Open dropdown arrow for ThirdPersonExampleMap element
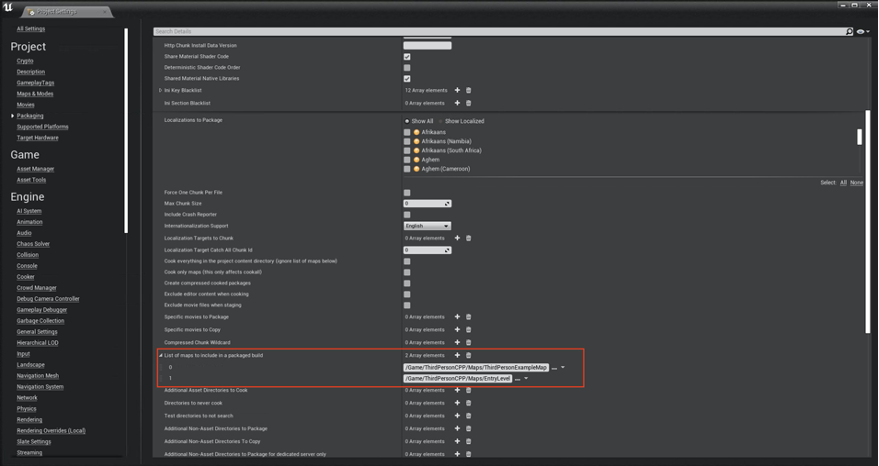The height and width of the screenshot is (466, 879). [563, 368]
